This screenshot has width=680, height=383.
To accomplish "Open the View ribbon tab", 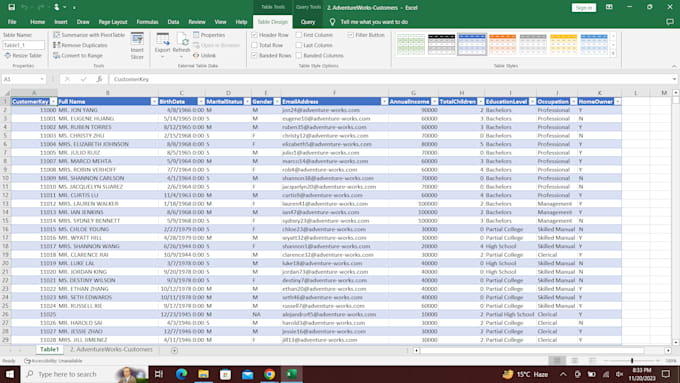I will (220, 22).
